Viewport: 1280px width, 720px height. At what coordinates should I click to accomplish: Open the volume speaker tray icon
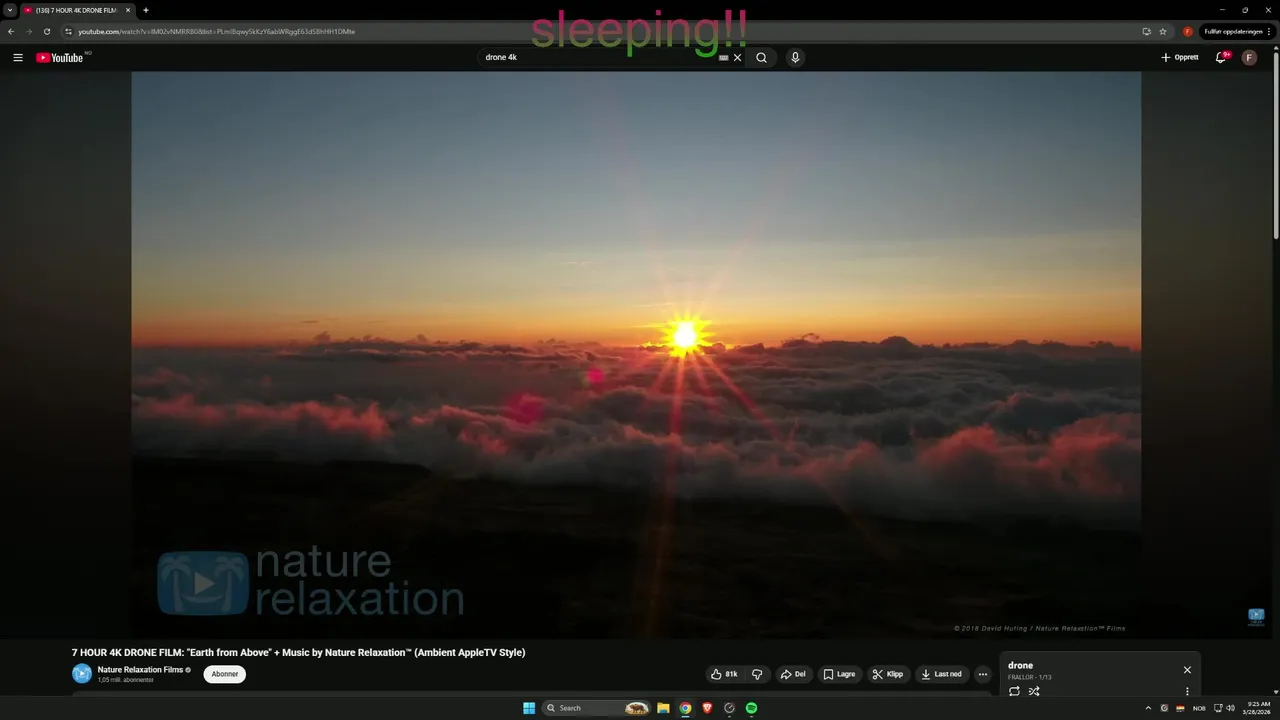(x=1231, y=708)
